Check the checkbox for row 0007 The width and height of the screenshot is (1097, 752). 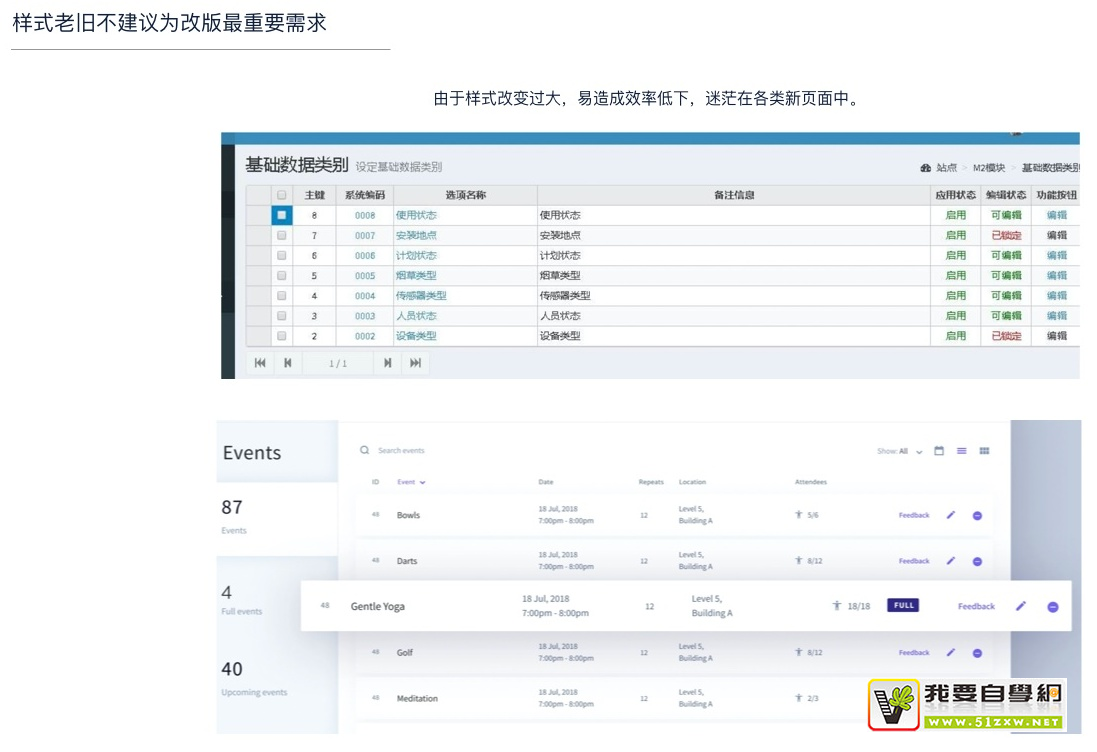coord(282,236)
